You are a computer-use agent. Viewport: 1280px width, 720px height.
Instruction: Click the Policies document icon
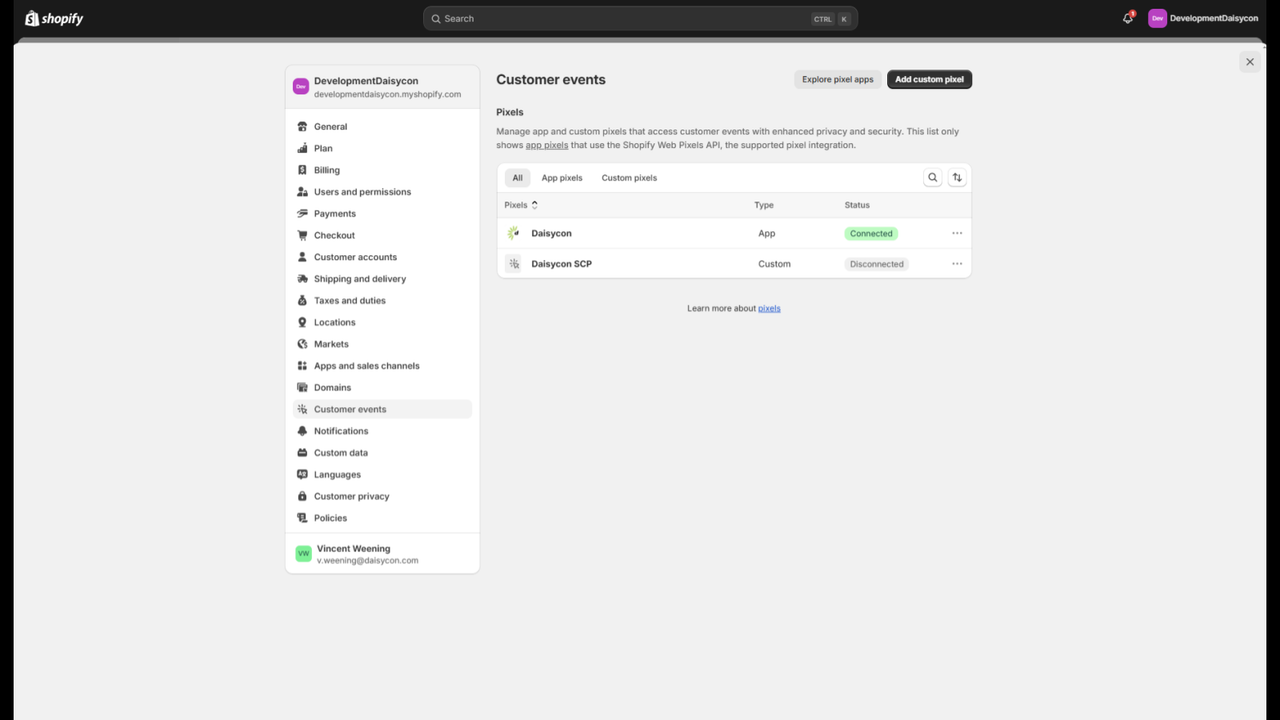[303, 518]
